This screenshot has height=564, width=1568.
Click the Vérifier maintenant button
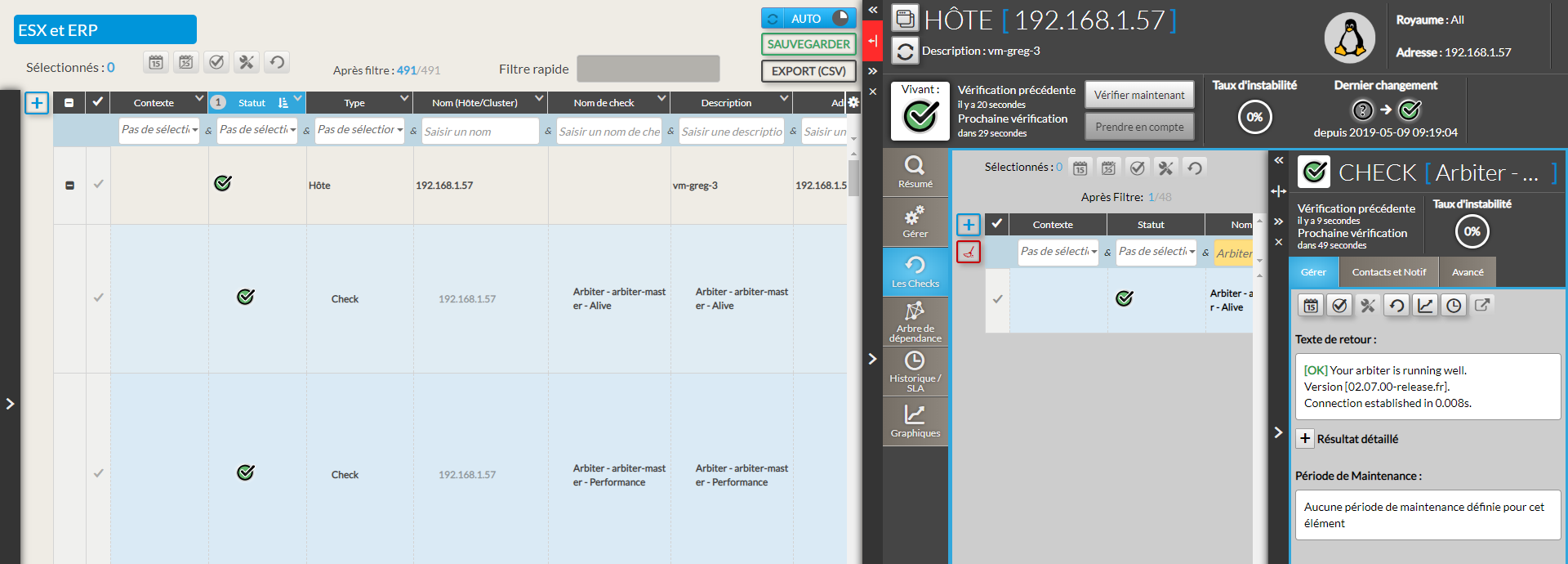[x=1138, y=95]
